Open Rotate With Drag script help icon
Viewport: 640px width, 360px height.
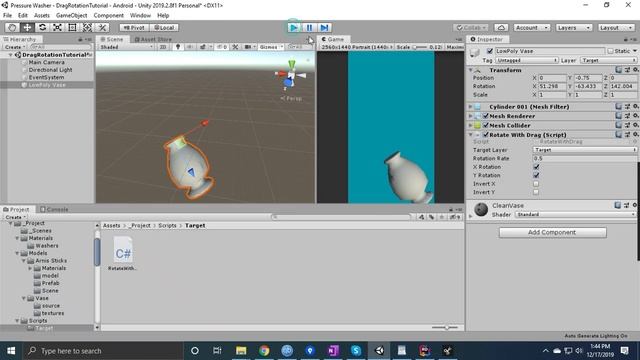pos(619,135)
